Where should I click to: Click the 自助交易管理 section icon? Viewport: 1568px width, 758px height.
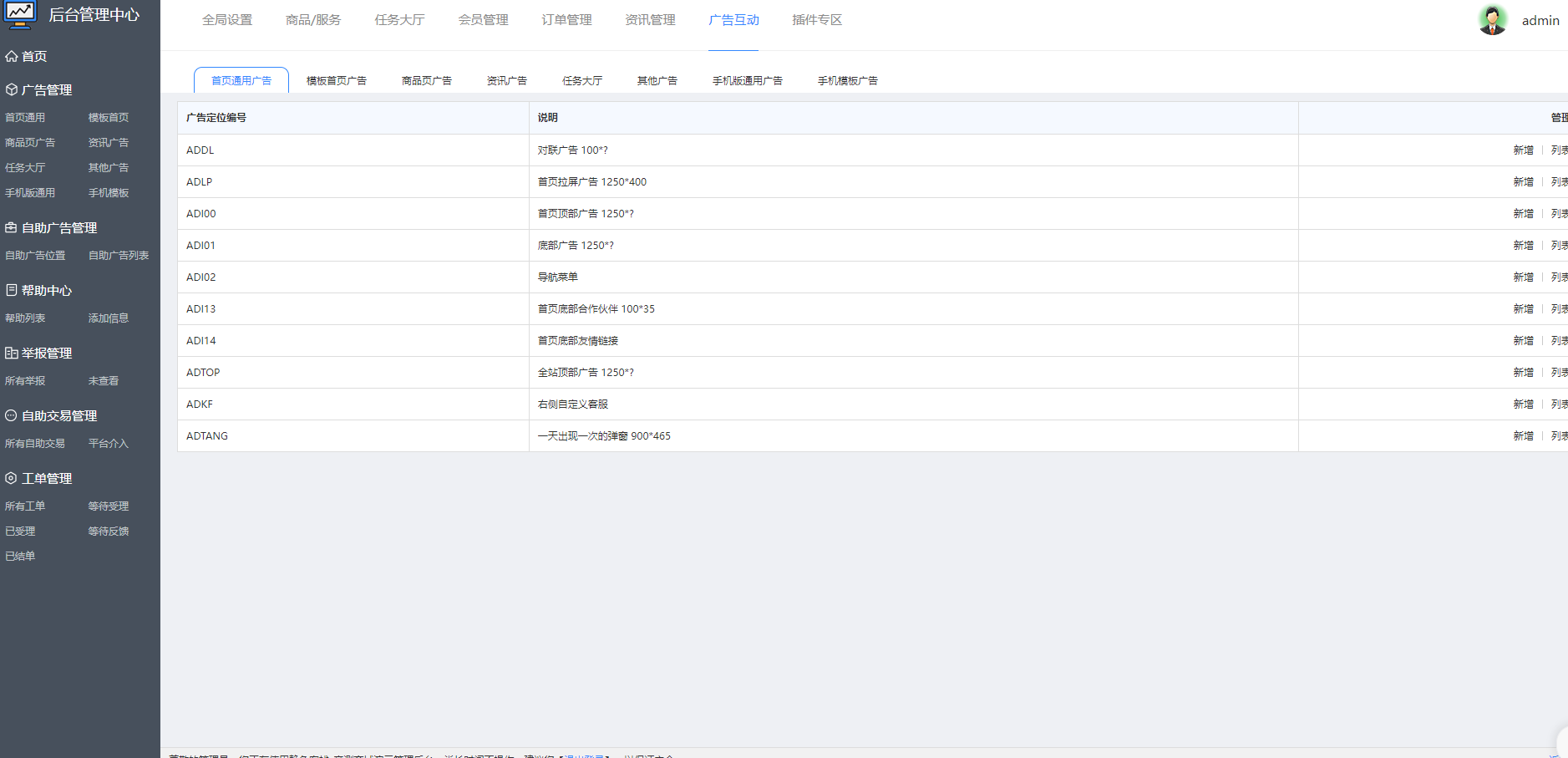11,415
